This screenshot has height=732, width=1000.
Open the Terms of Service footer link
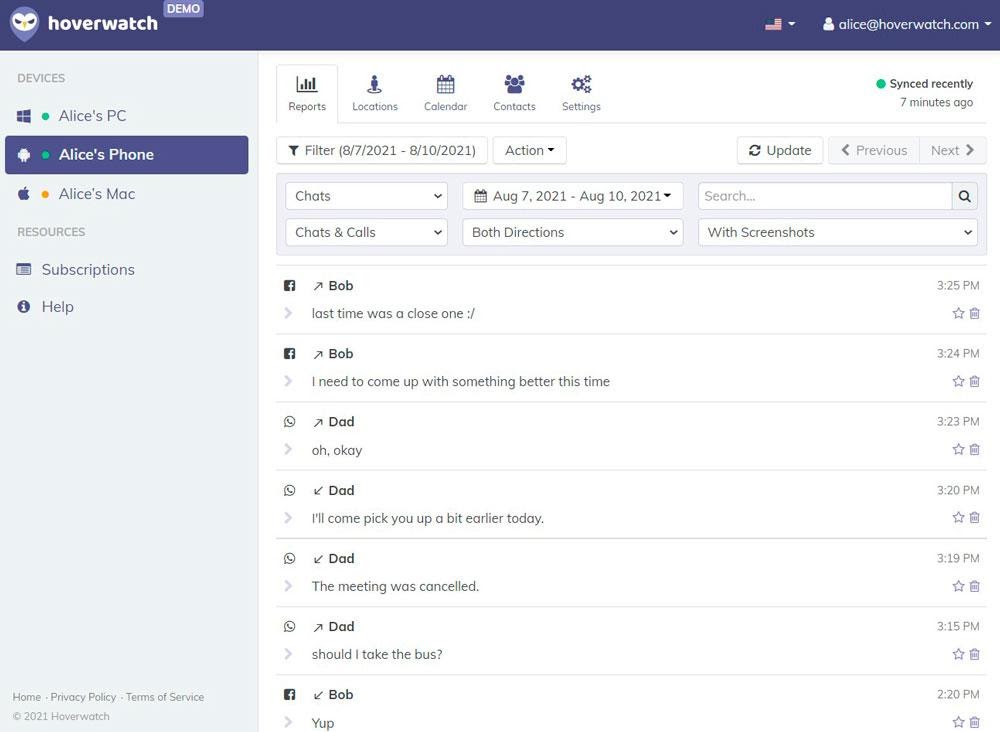tap(165, 697)
